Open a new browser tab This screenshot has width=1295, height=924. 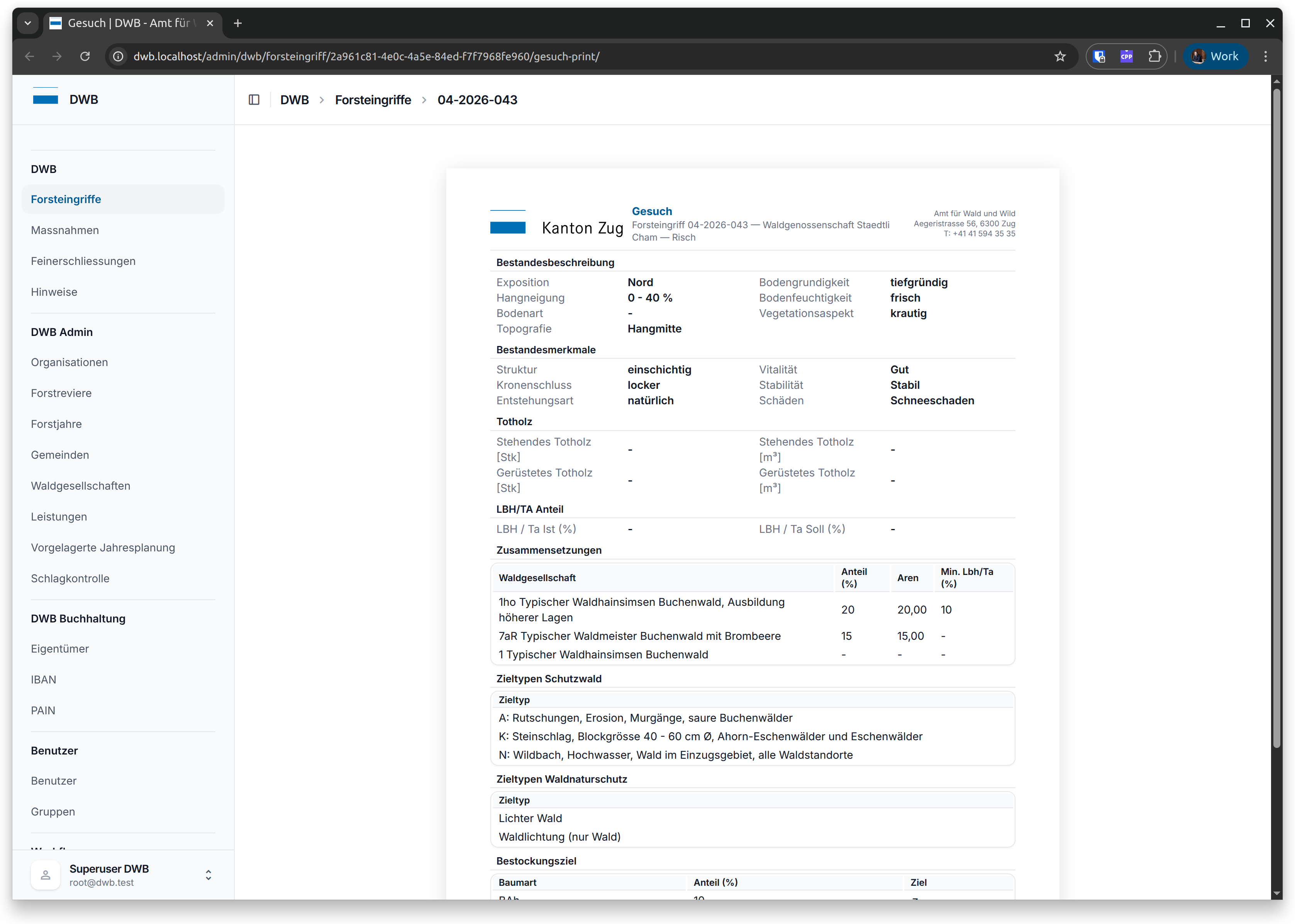point(238,23)
